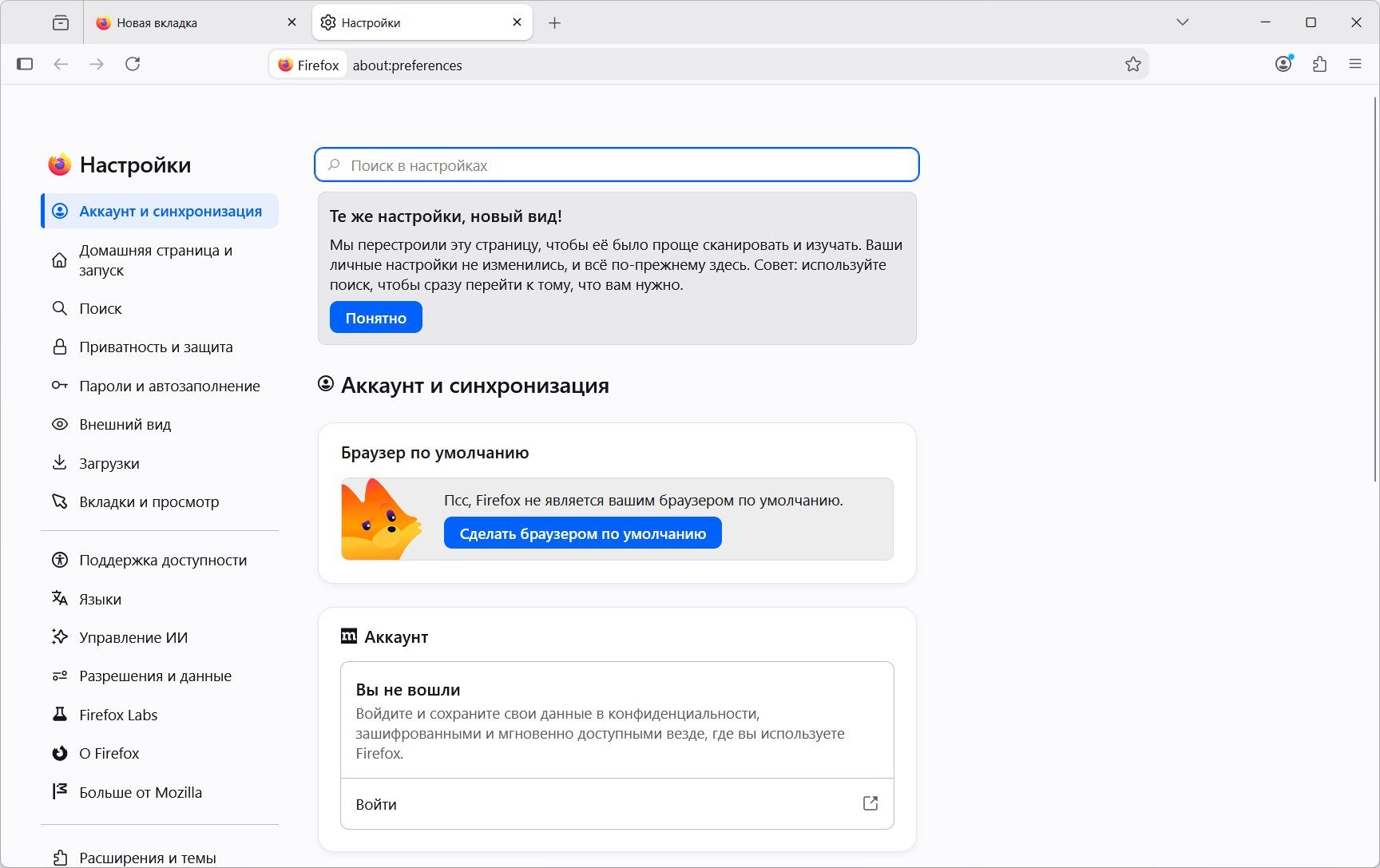
Task: Open the sidebar toggle icon in toolbar
Action: 25,64
